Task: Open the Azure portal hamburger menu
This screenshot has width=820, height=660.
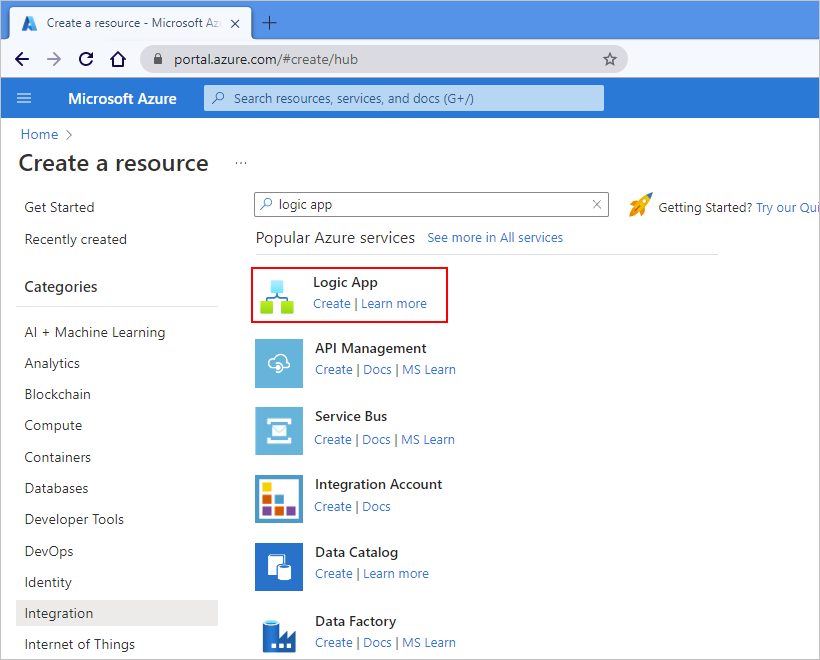Action: tap(24, 98)
